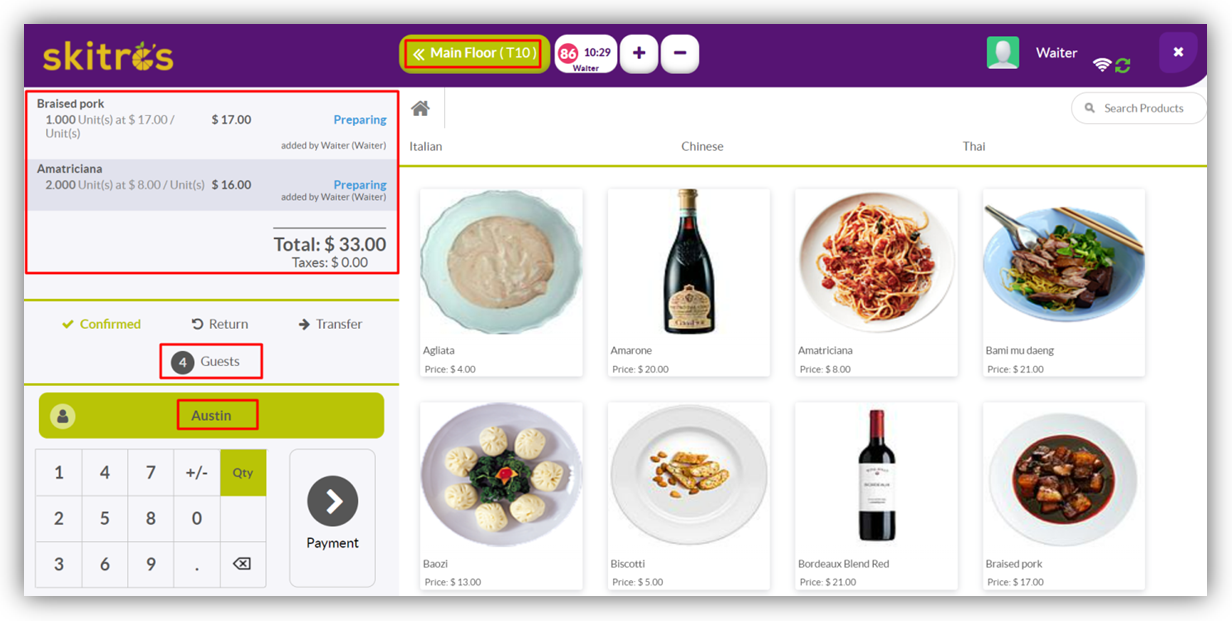This screenshot has width=1232, height=621.
Task: Focus the Search Products field
Action: point(1142,108)
